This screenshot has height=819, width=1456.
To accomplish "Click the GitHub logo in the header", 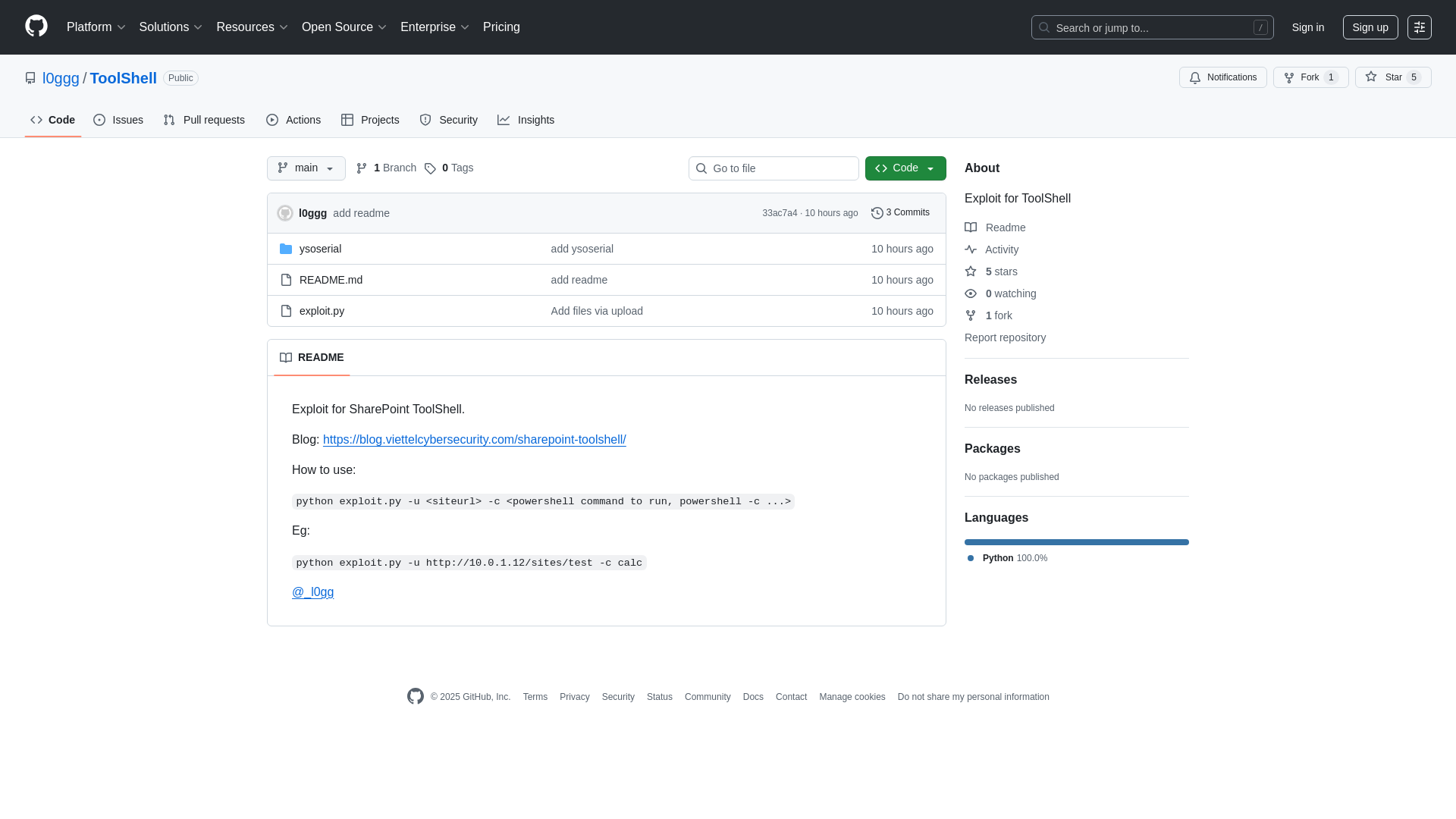I will [x=35, y=27].
